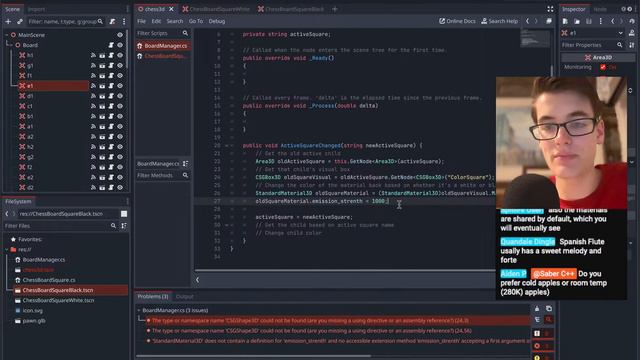Screen dimensions: 640x360
Task: Open scene icon on node g1 row
Action: tap(102, 65)
